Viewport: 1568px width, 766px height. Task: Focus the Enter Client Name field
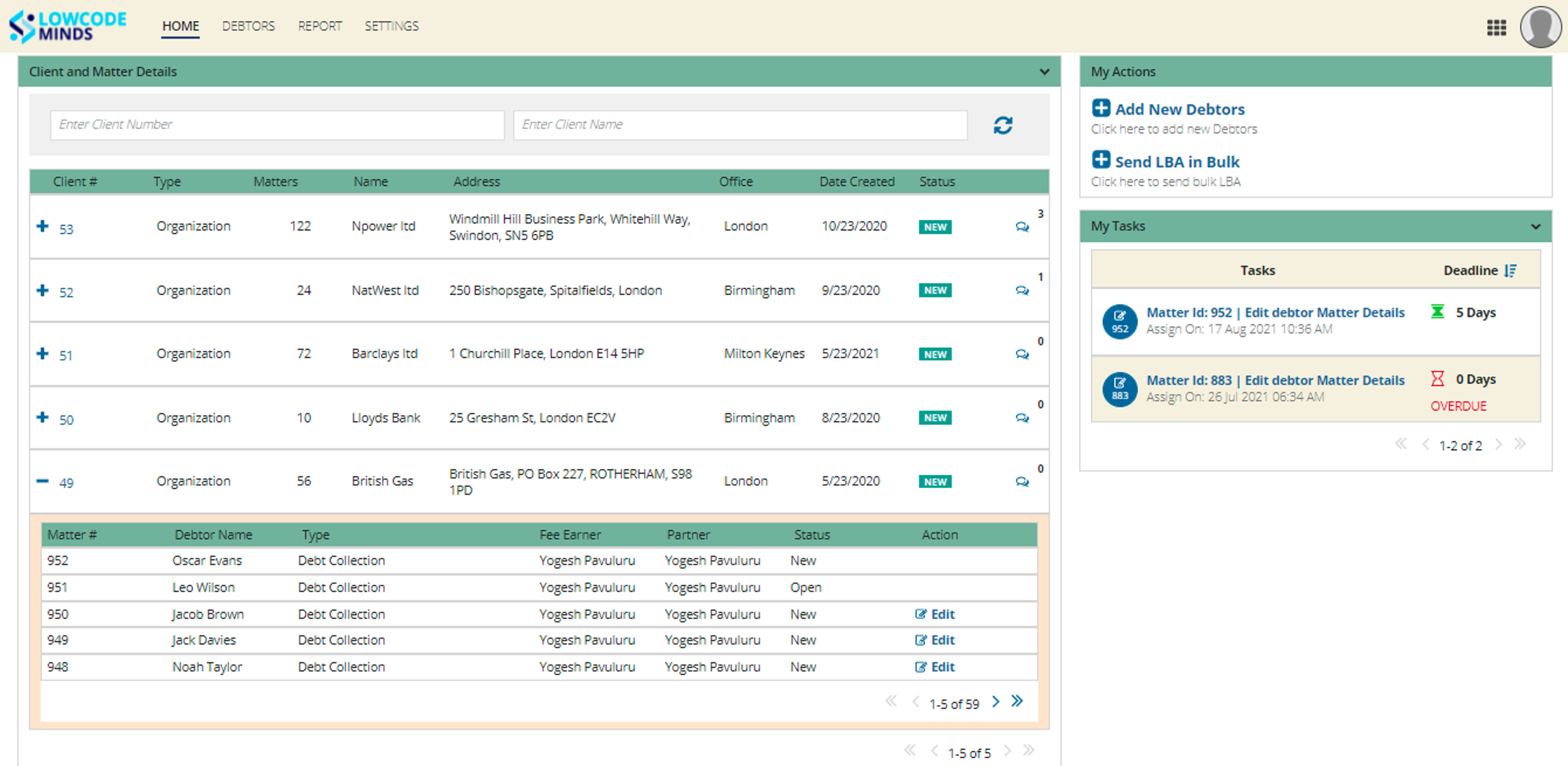pos(740,125)
